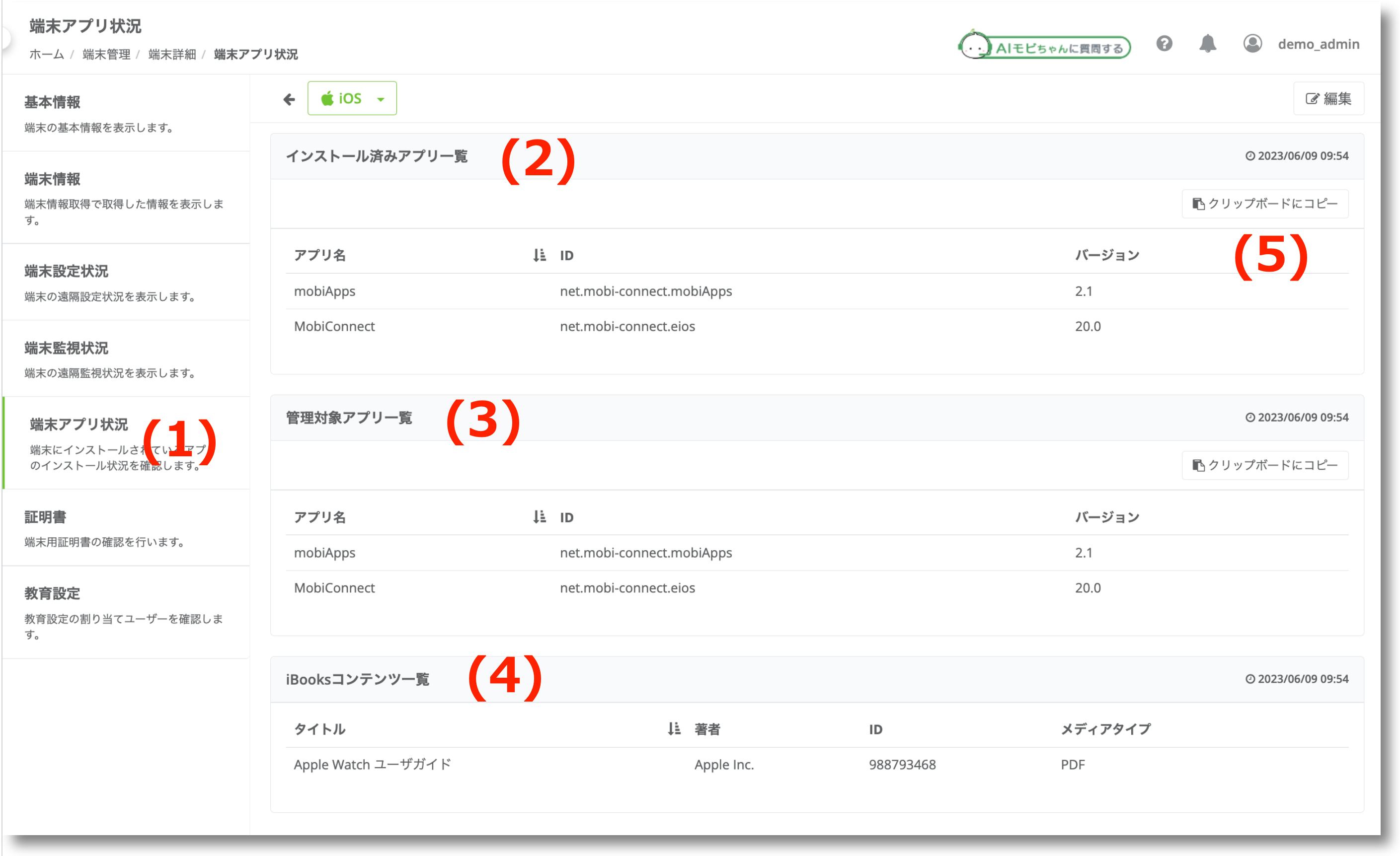The width and height of the screenshot is (1400, 856).
Task: Click 著者 column header
Action: (x=707, y=729)
